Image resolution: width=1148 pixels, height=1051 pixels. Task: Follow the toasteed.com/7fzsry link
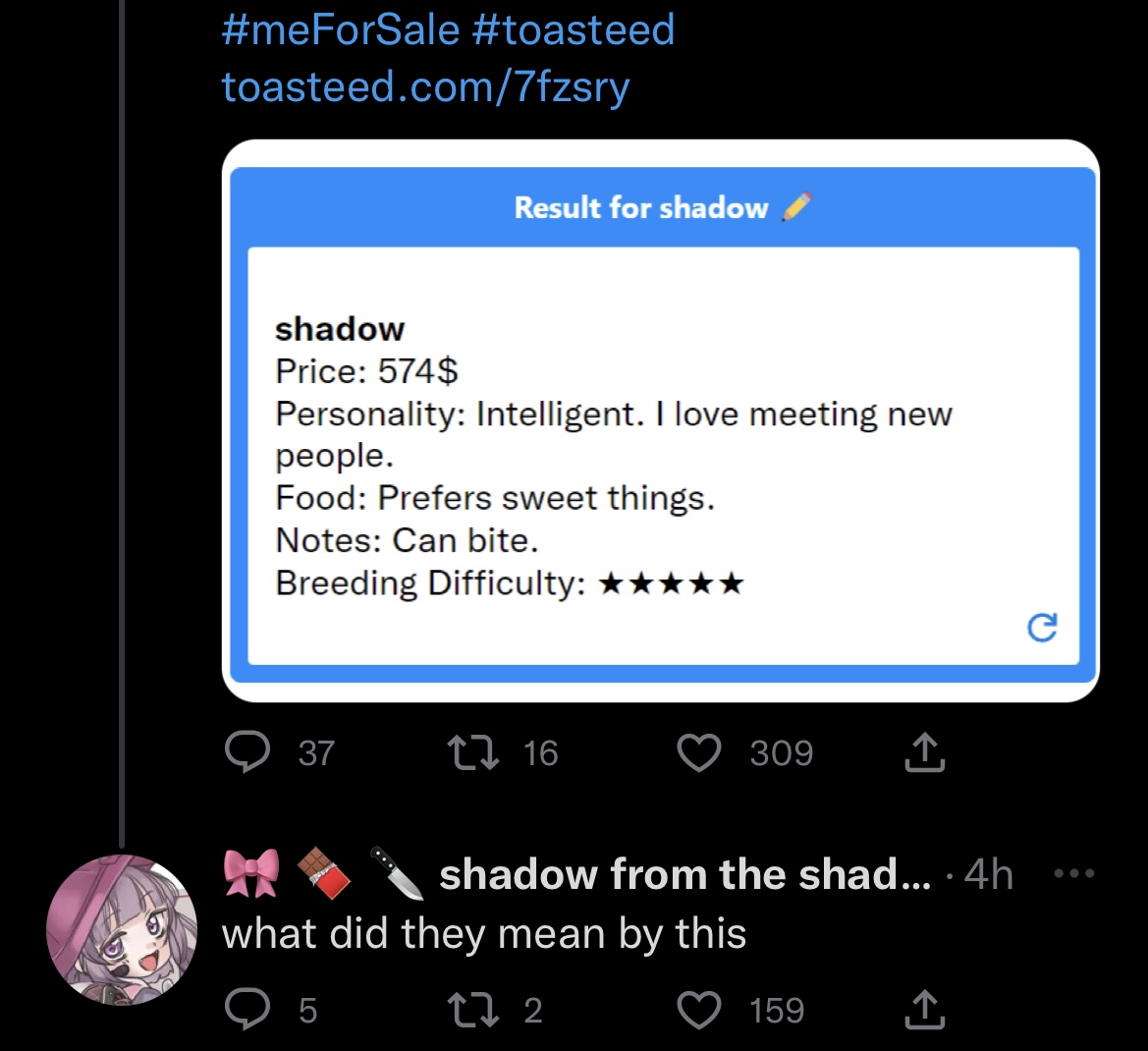coord(425,86)
